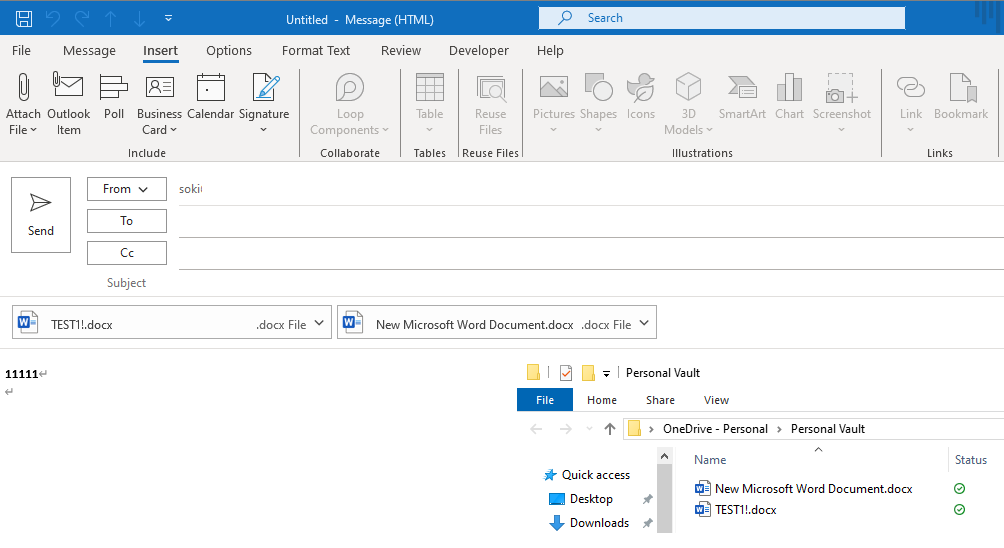Click the Bookmark button
This screenshot has width=1004, height=548.
coord(961,97)
